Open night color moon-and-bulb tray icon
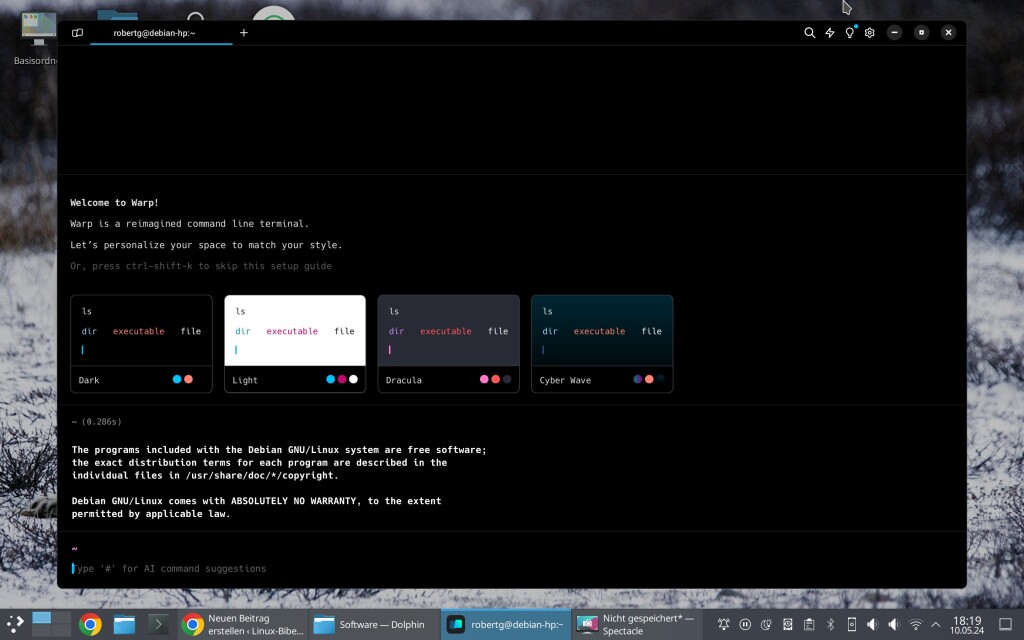 point(766,625)
